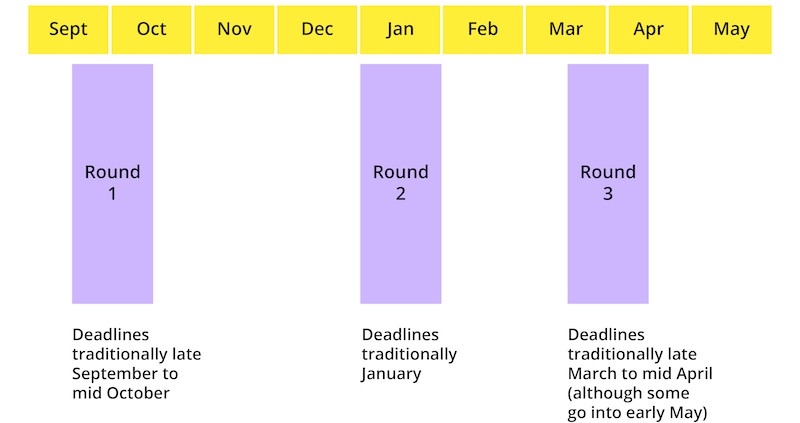Viewport: 800px width, 423px height.
Task: Click the "mid October" text line
Action: [121, 393]
